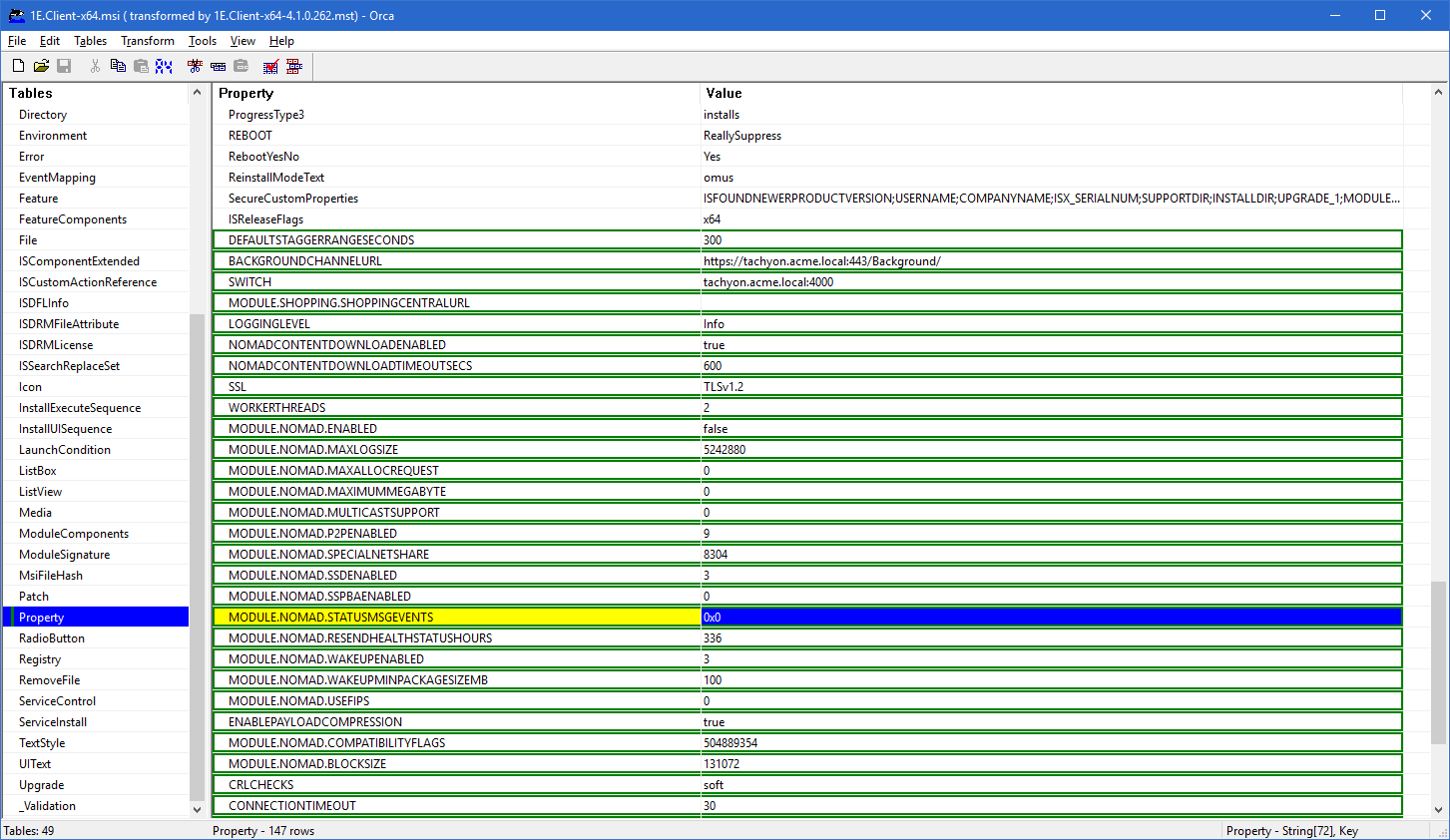
Task: Select the ServiceInstall table
Action: click(53, 722)
